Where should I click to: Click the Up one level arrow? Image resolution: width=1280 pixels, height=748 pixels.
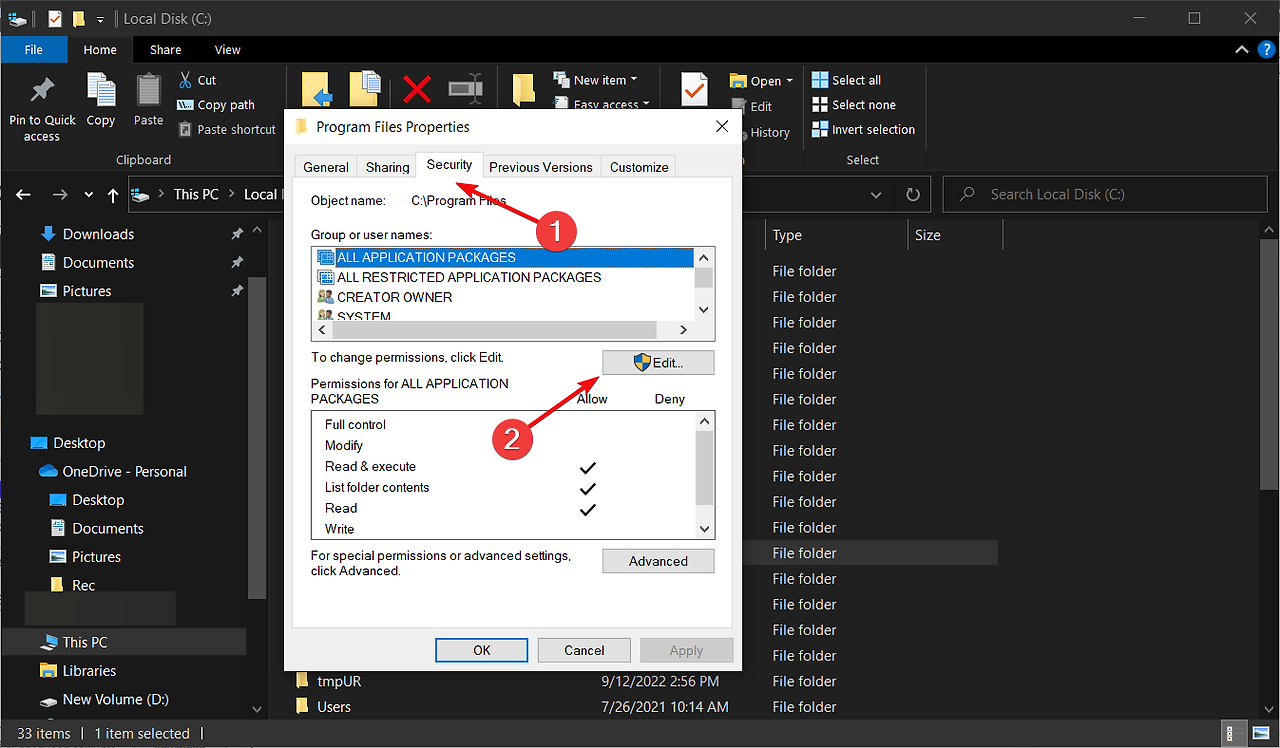click(113, 194)
